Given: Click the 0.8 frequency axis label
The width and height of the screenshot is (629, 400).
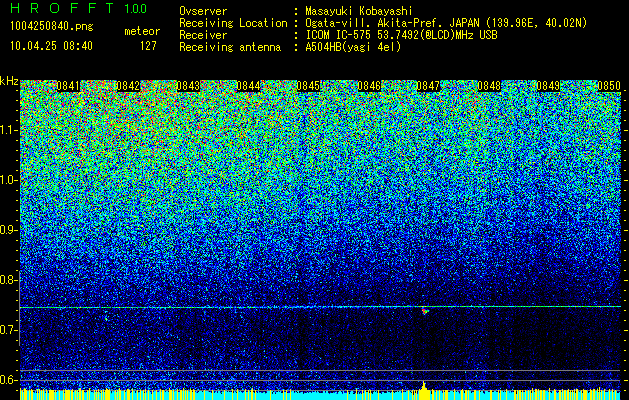Looking at the screenshot, I should click(x=7, y=280).
